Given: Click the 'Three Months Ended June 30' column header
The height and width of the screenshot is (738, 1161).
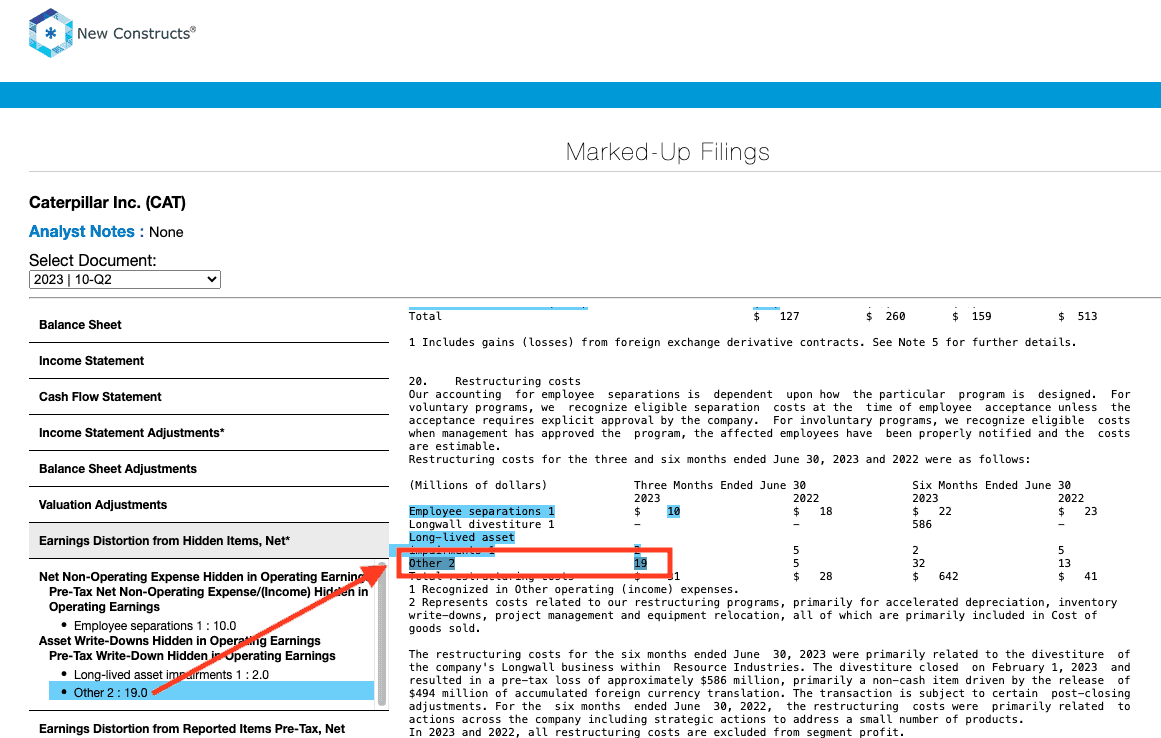Looking at the screenshot, I should [720, 486].
